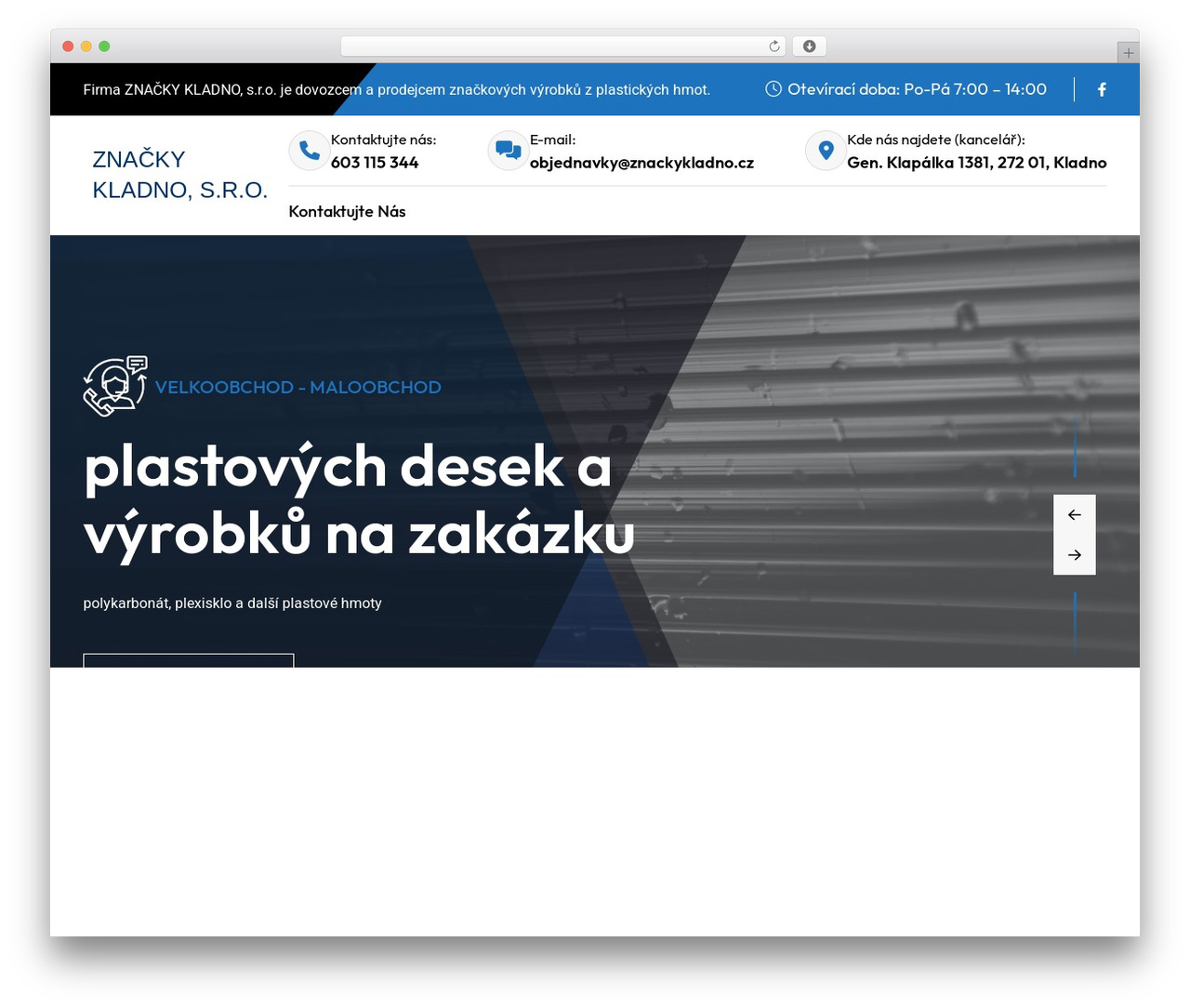1190x1008 pixels.
Task: Open the Kontaktujte Nás menu item
Action: pos(347,211)
